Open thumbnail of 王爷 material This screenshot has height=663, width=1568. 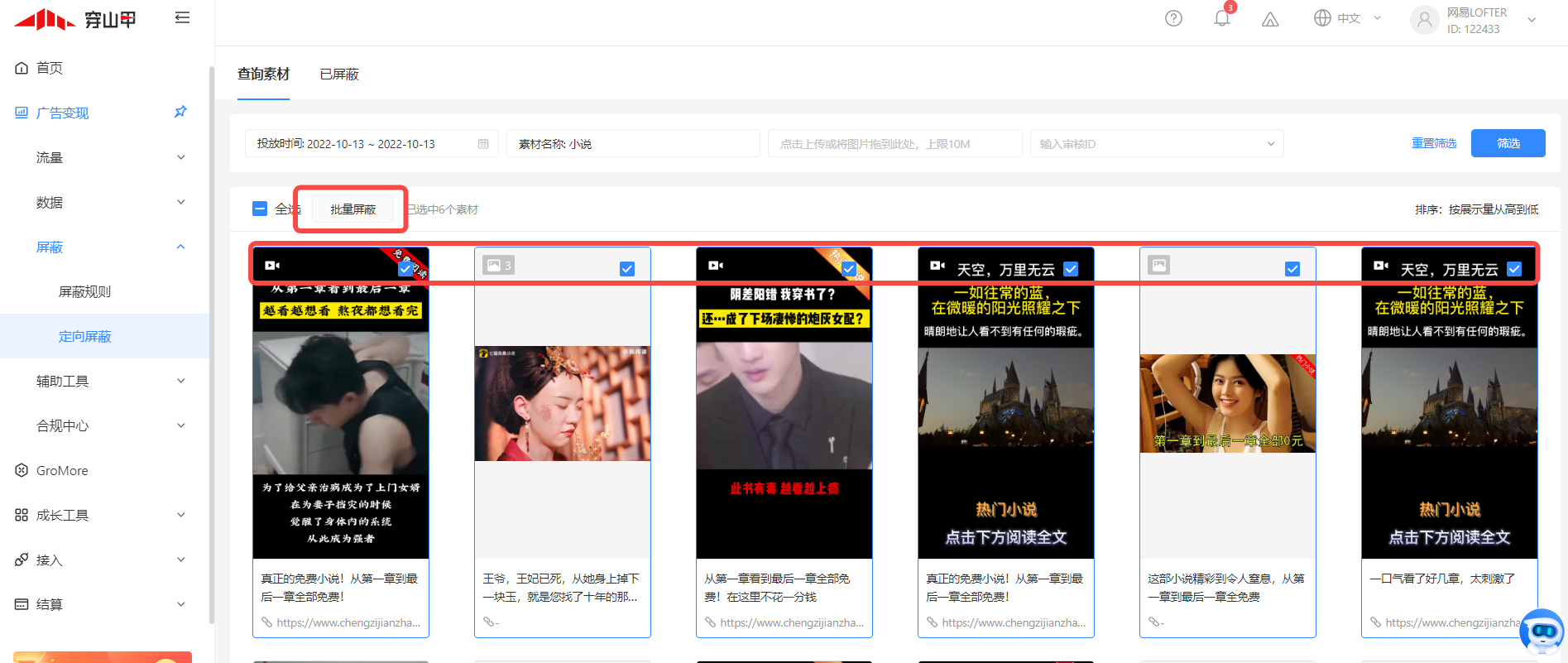pos(563,403)
